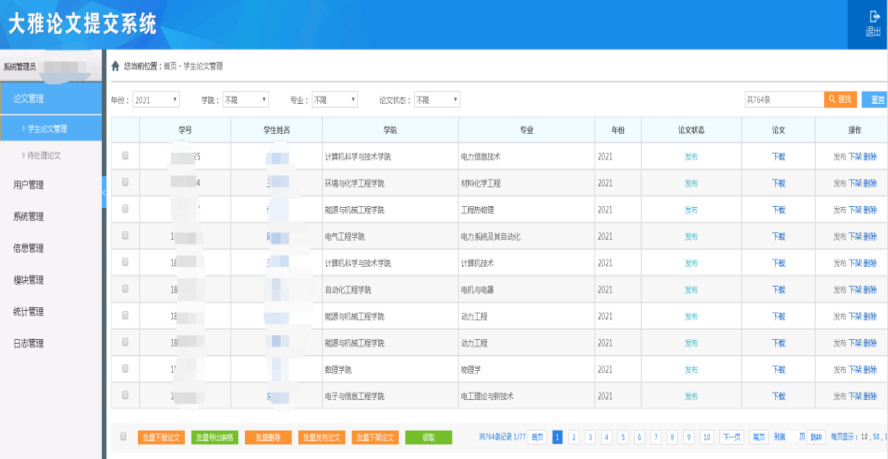Tick the checkbox for 数理学院 row
The image size is (888, 459).
point(125,369)
